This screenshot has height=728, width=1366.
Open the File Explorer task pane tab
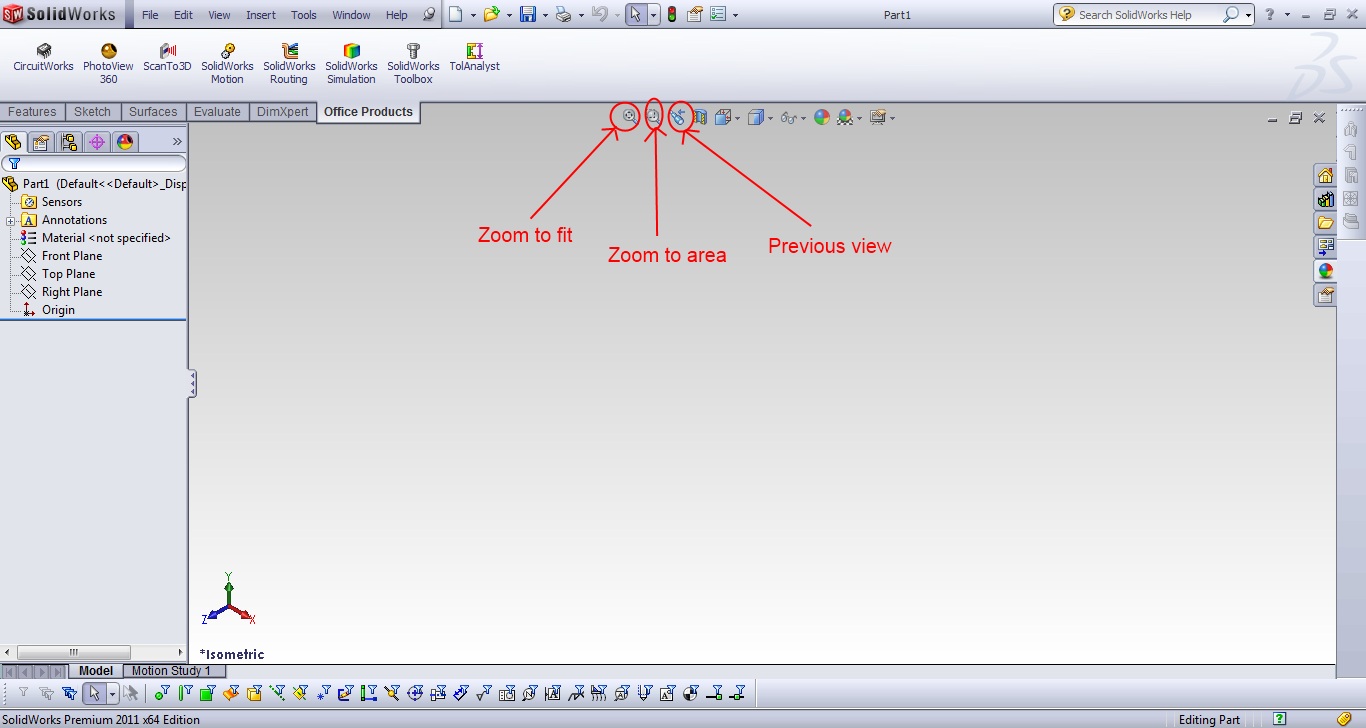1325,222
